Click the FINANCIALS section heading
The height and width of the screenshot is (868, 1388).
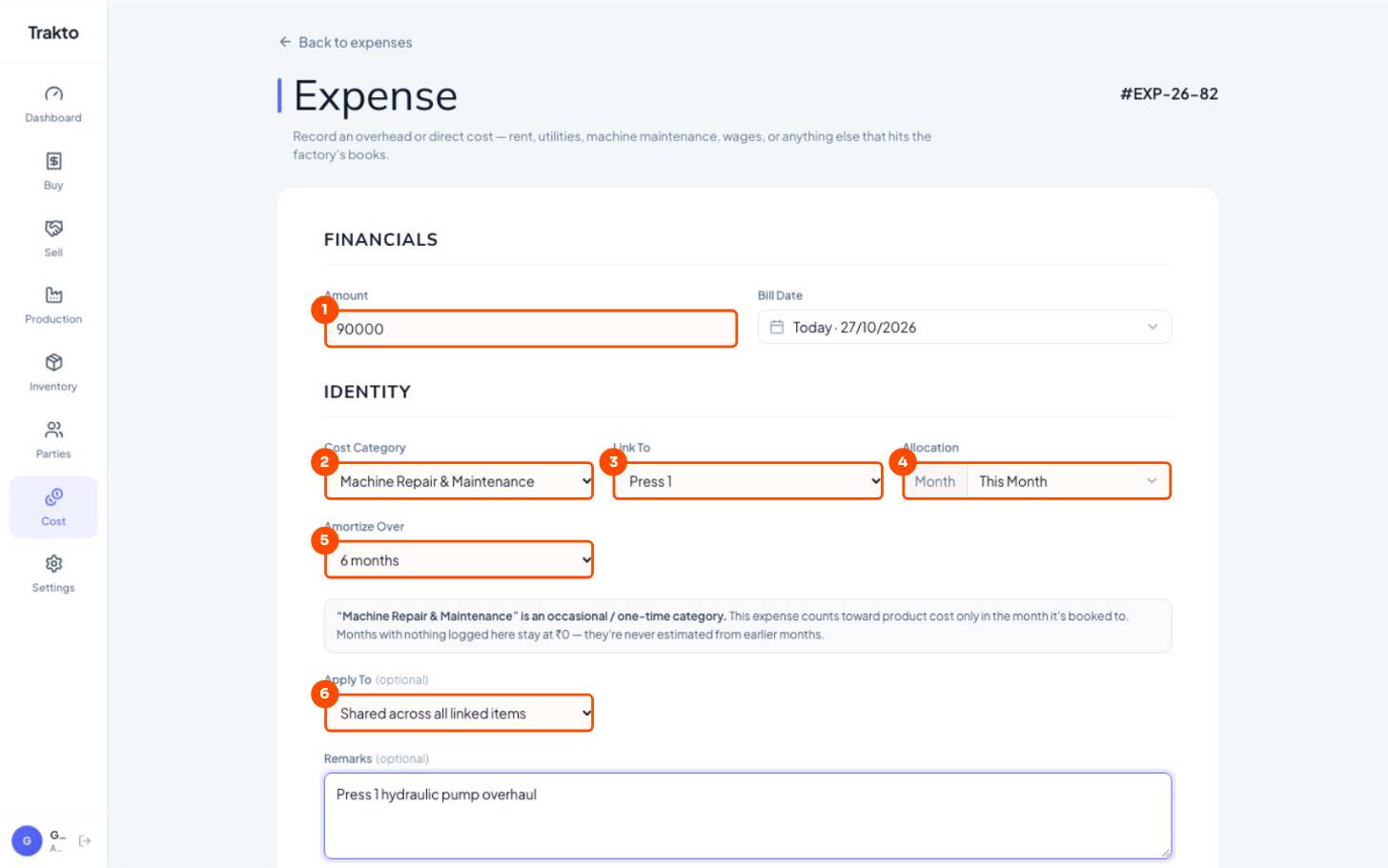click(x=380, y=239)
